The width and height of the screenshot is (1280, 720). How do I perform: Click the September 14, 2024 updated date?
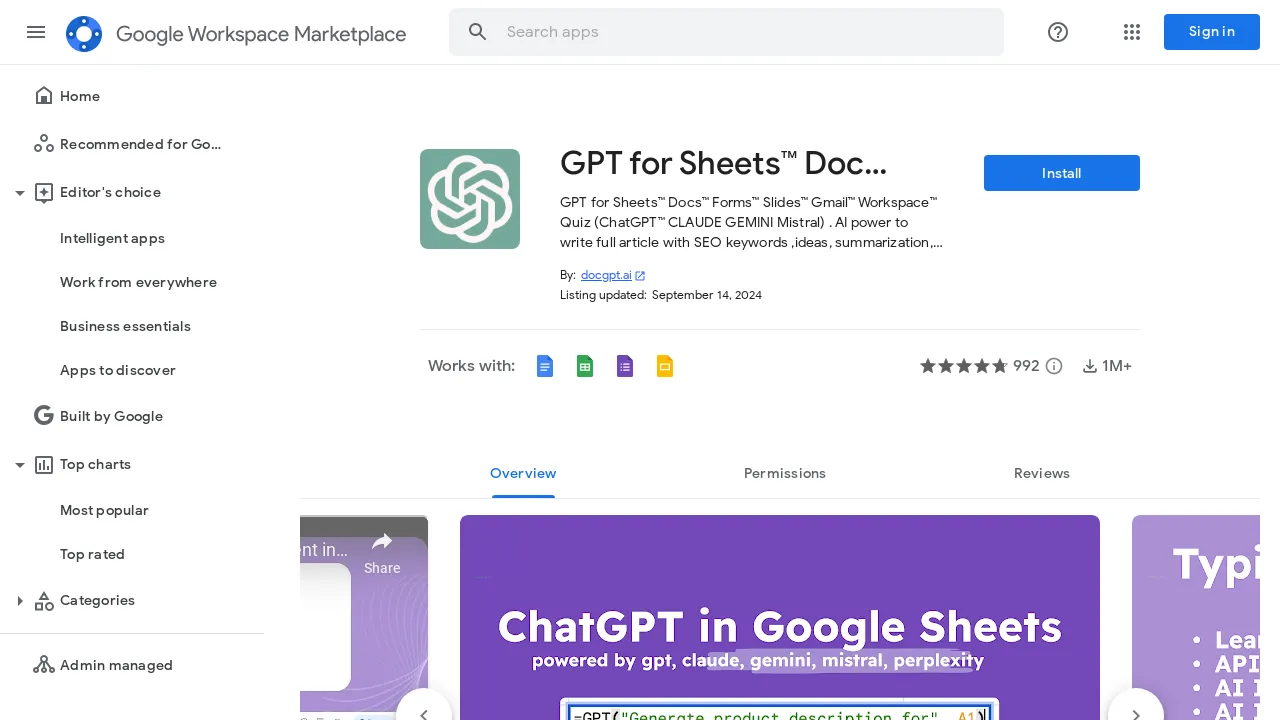pos(707,295)
